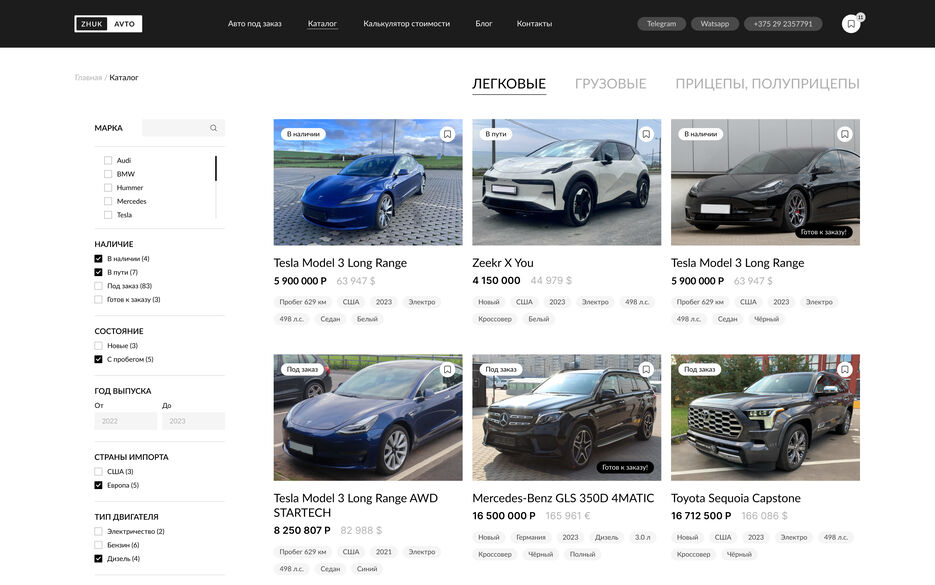Enable the Готов к заказу (3) filter
Viewport: 935px width, 585px height.
coord(98,300)
